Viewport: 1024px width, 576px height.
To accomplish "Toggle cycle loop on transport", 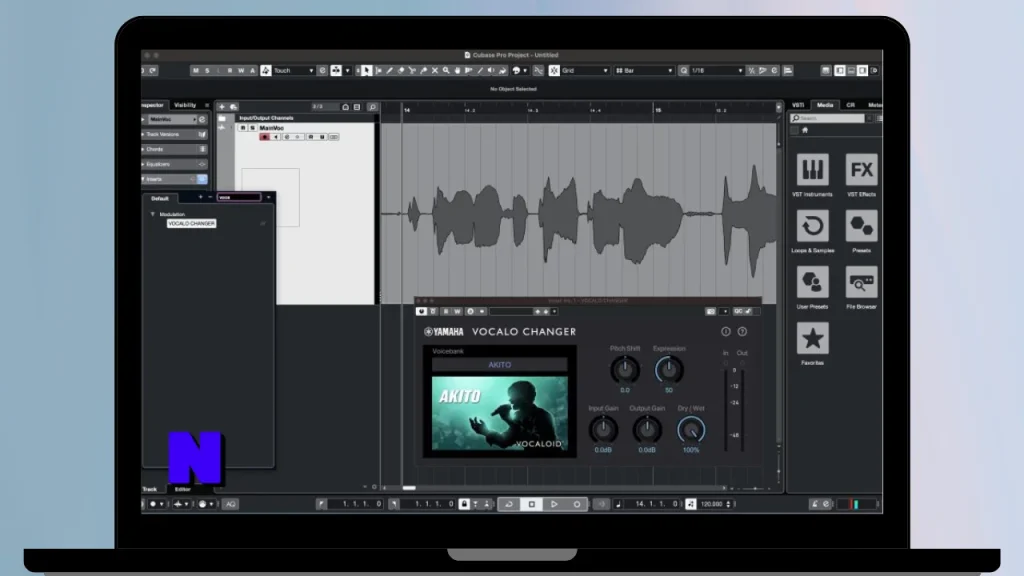I will tap(509, 504).
